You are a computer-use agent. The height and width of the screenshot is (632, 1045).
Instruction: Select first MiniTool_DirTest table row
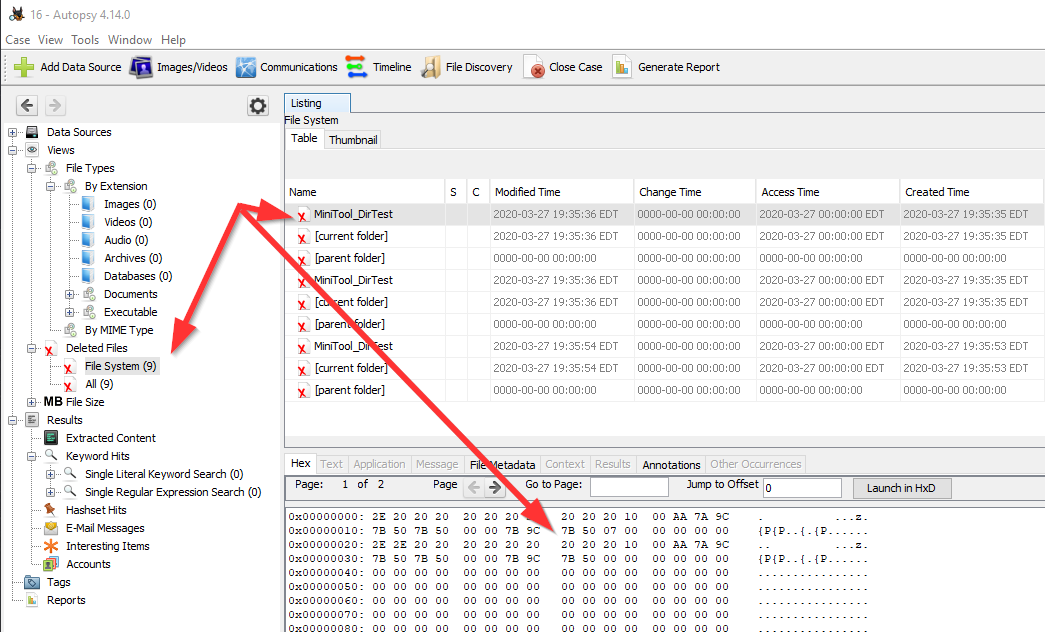(x=665, y=214)
